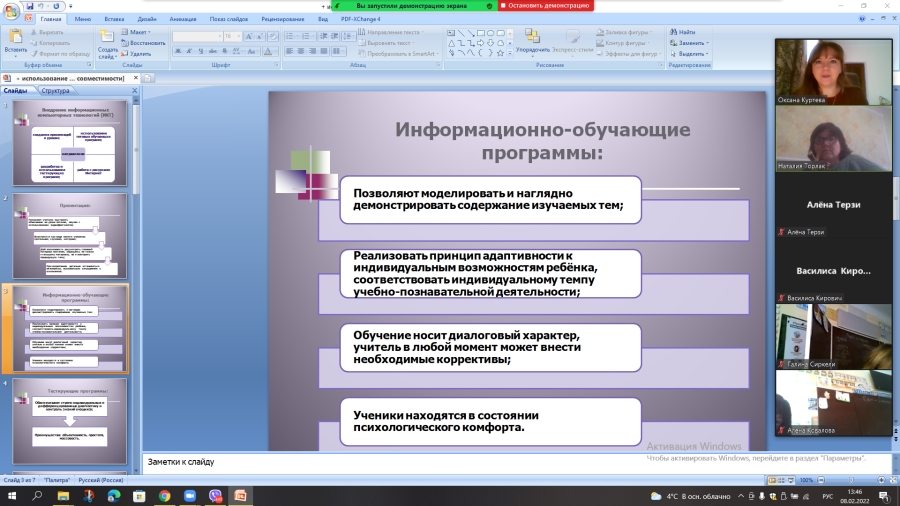Image resolution: width=900 pixels, height=506 pixels.
Task: Switch to the Вставка ribbon tab
Action: (x=113, y=18)
